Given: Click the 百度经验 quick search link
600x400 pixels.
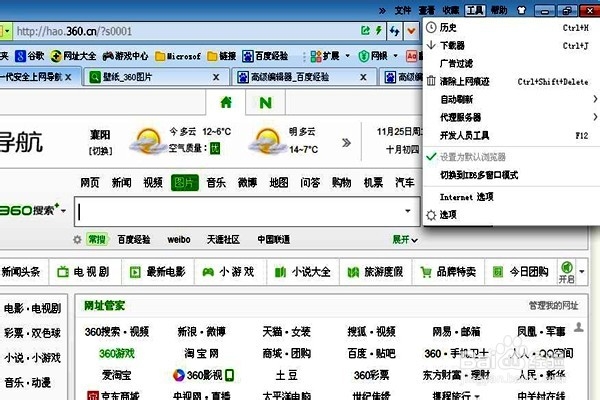Looking at the screenshot, I should click(x=134, y=240).
